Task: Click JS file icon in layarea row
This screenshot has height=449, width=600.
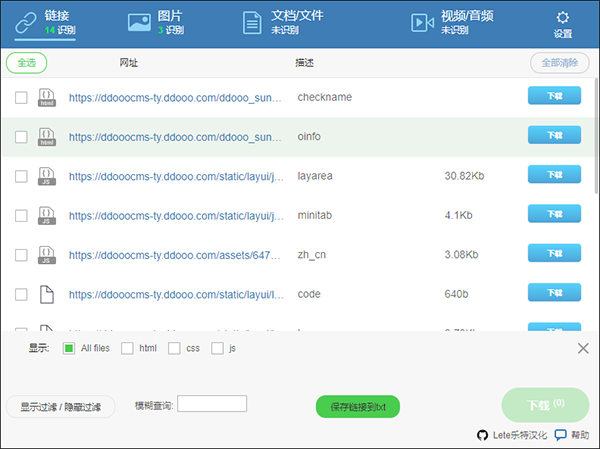Action: [x=47, y=176]
